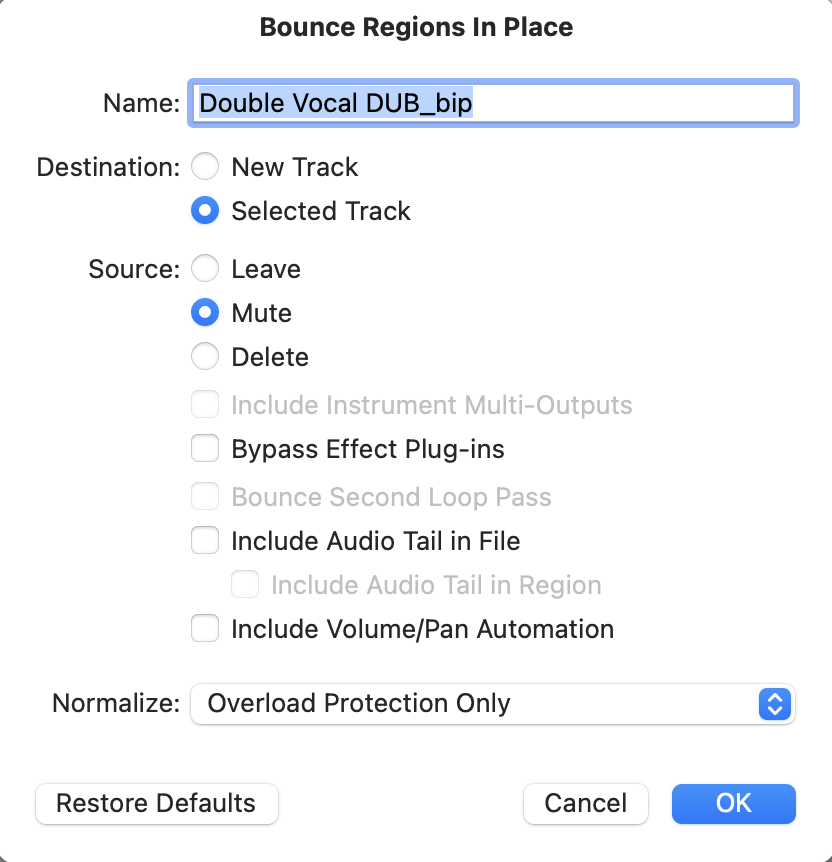The image size is (832, 862).
Task: Cancel the bounce dialog
Action: (x=585, y=803)
